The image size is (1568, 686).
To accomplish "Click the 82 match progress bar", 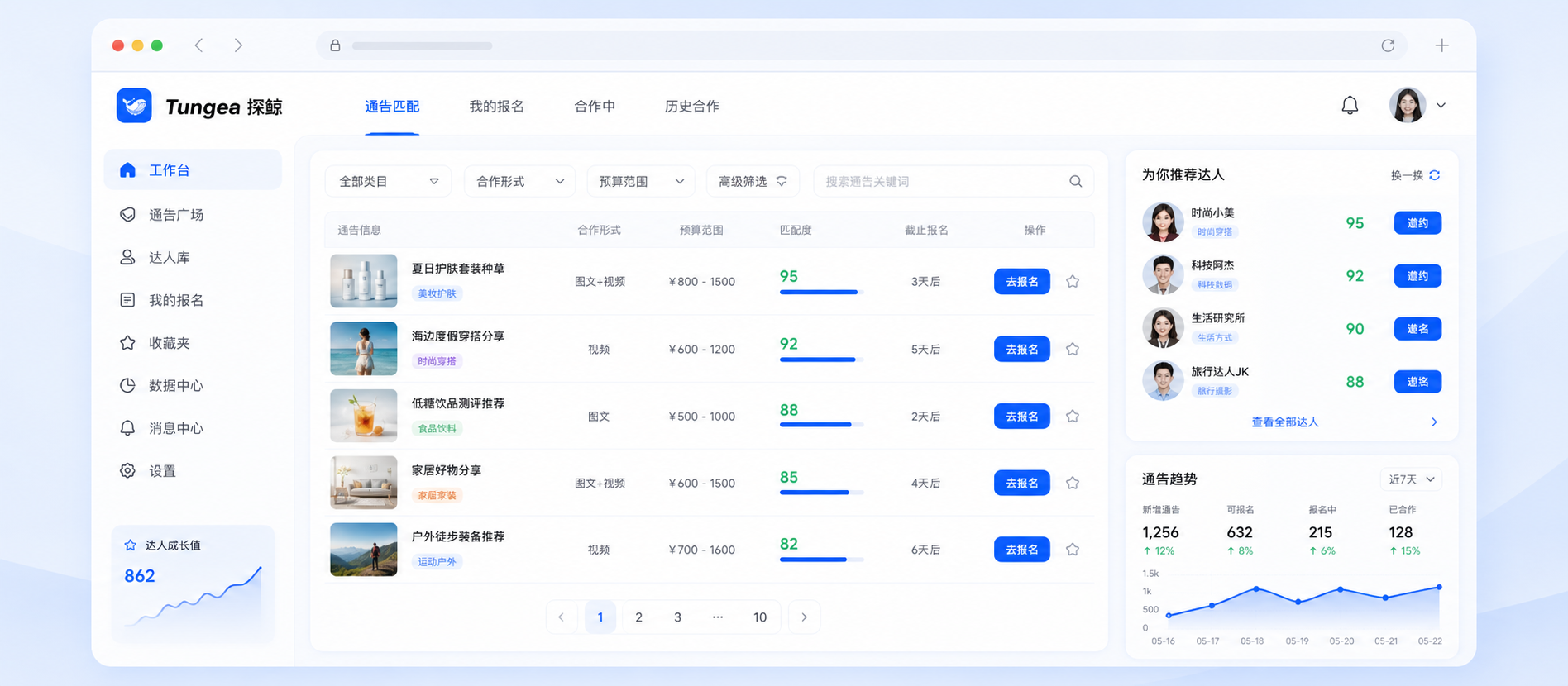I will (x=821, y=560).
